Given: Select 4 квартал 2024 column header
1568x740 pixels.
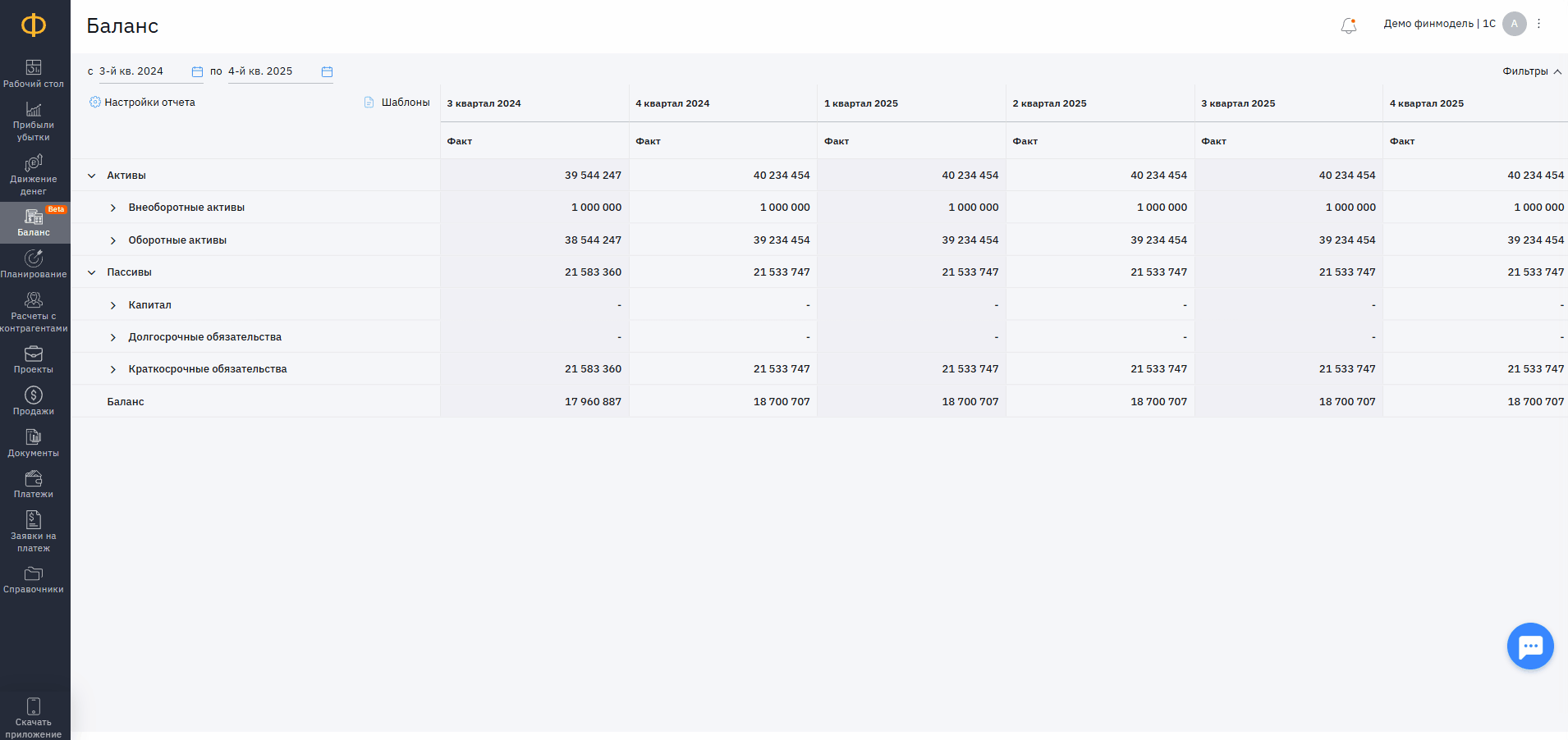Looking at the screenshot, I should 672,103.
